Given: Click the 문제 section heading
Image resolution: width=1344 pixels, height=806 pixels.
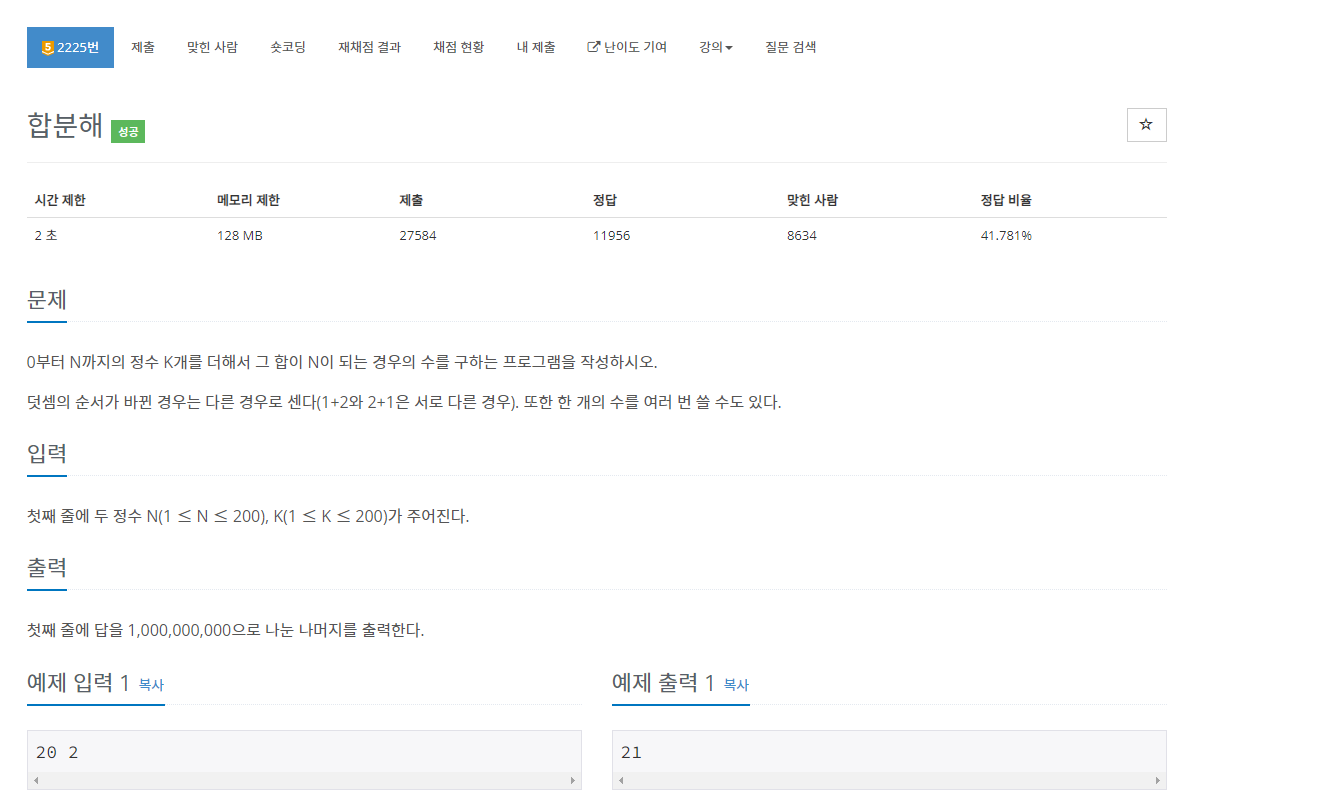Looking at the screenshot, I should click(x=47, y=299).
